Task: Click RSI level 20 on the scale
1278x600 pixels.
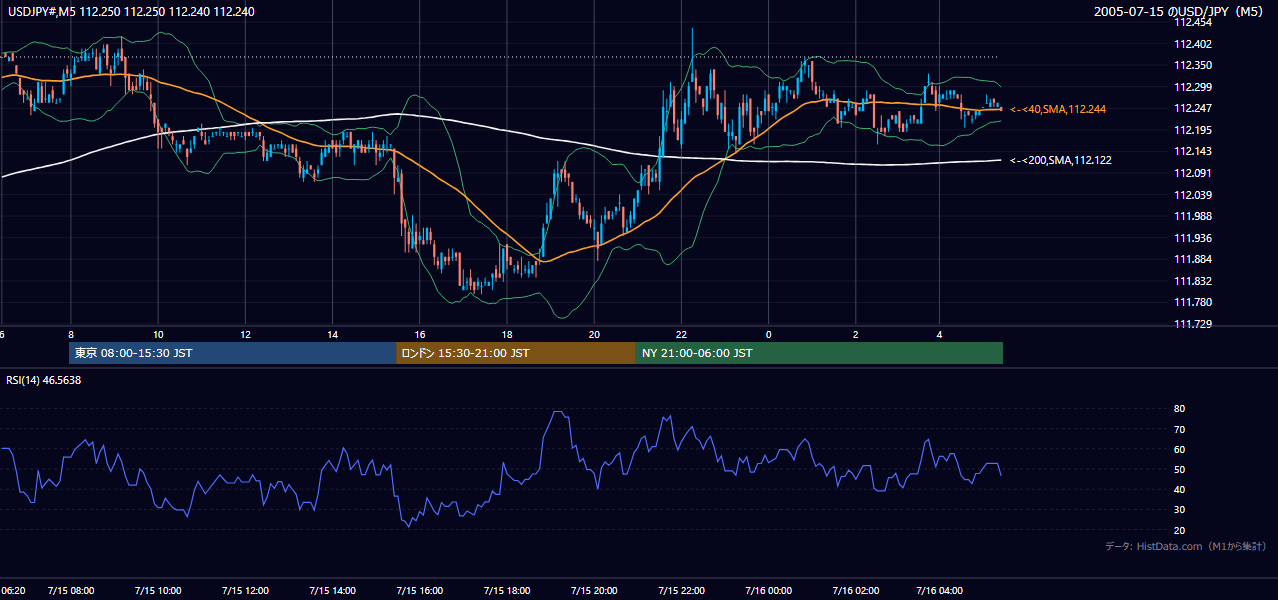Action: click(1179, 530)
